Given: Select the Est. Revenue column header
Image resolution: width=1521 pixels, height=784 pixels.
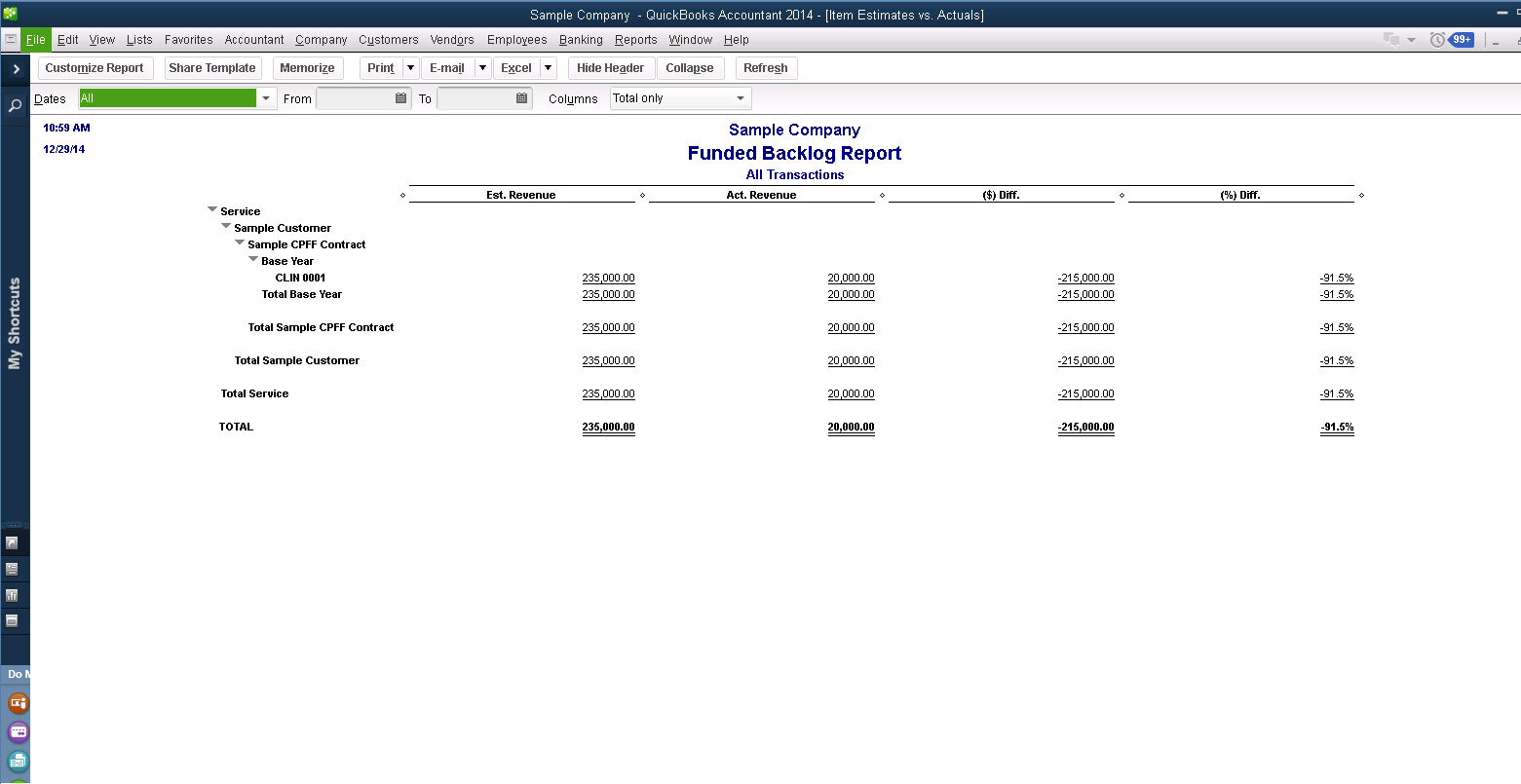Looking at the screenshot, I should click(521, 195).
